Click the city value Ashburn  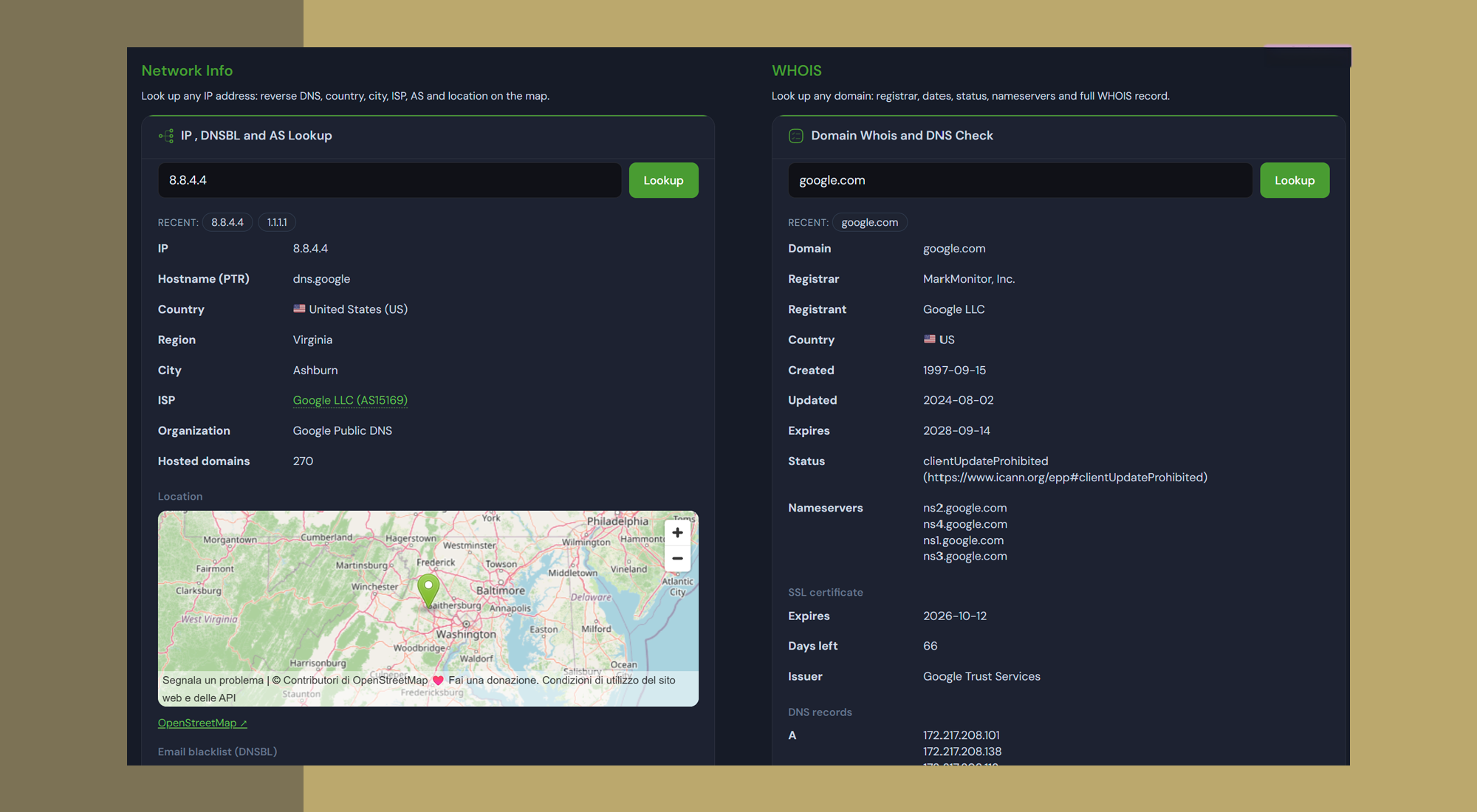pyautogui.click(x=315, y=370)
